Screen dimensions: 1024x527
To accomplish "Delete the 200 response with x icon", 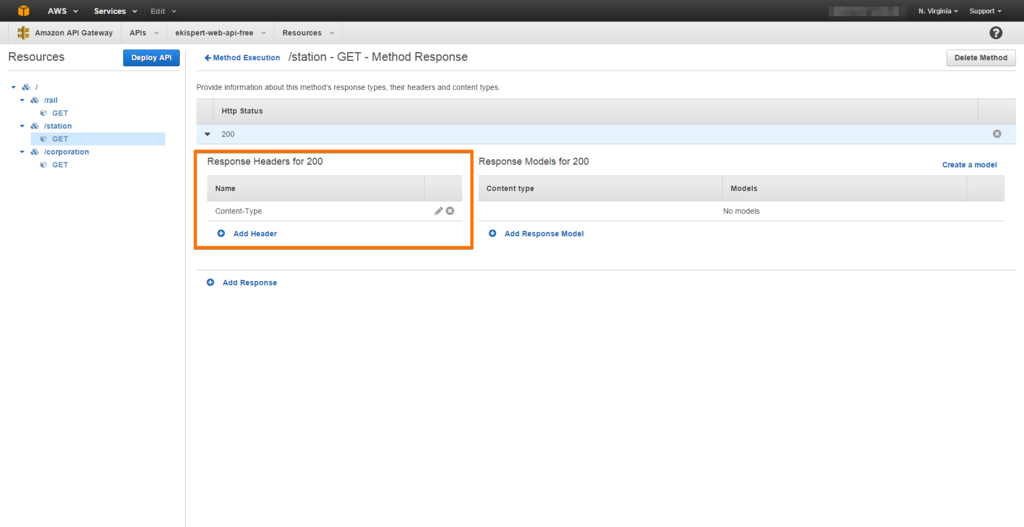I will [997, 134].
